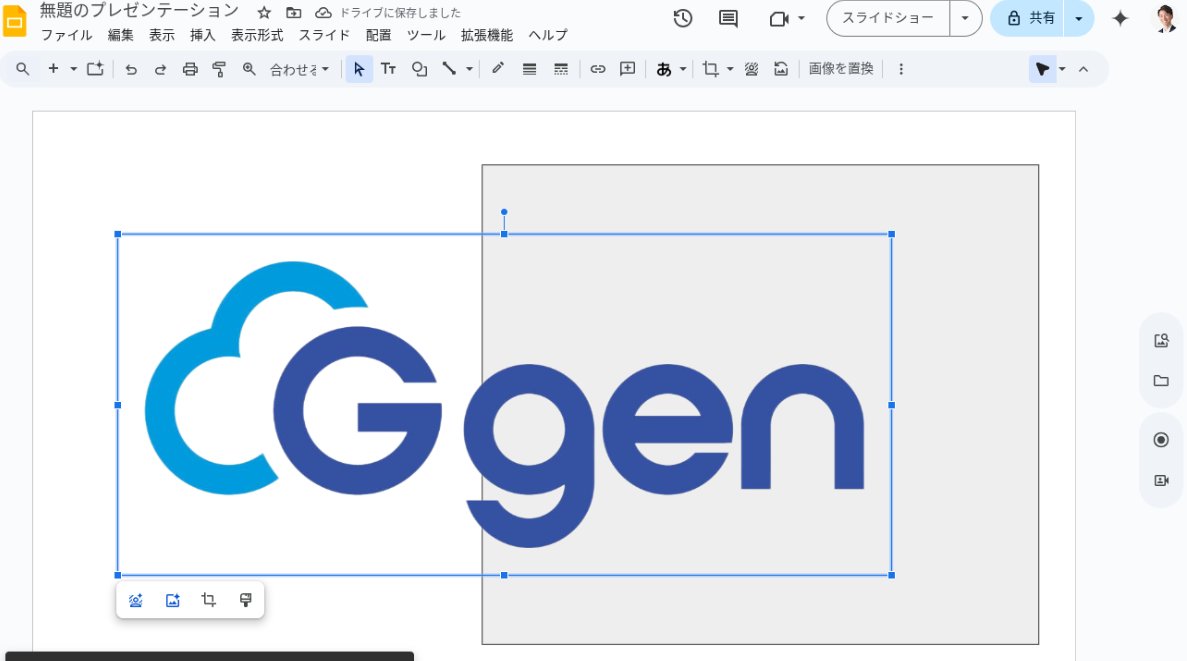
Task: Choose the line drawing tool
Action: pyautogui.click(x=450, y=69)
